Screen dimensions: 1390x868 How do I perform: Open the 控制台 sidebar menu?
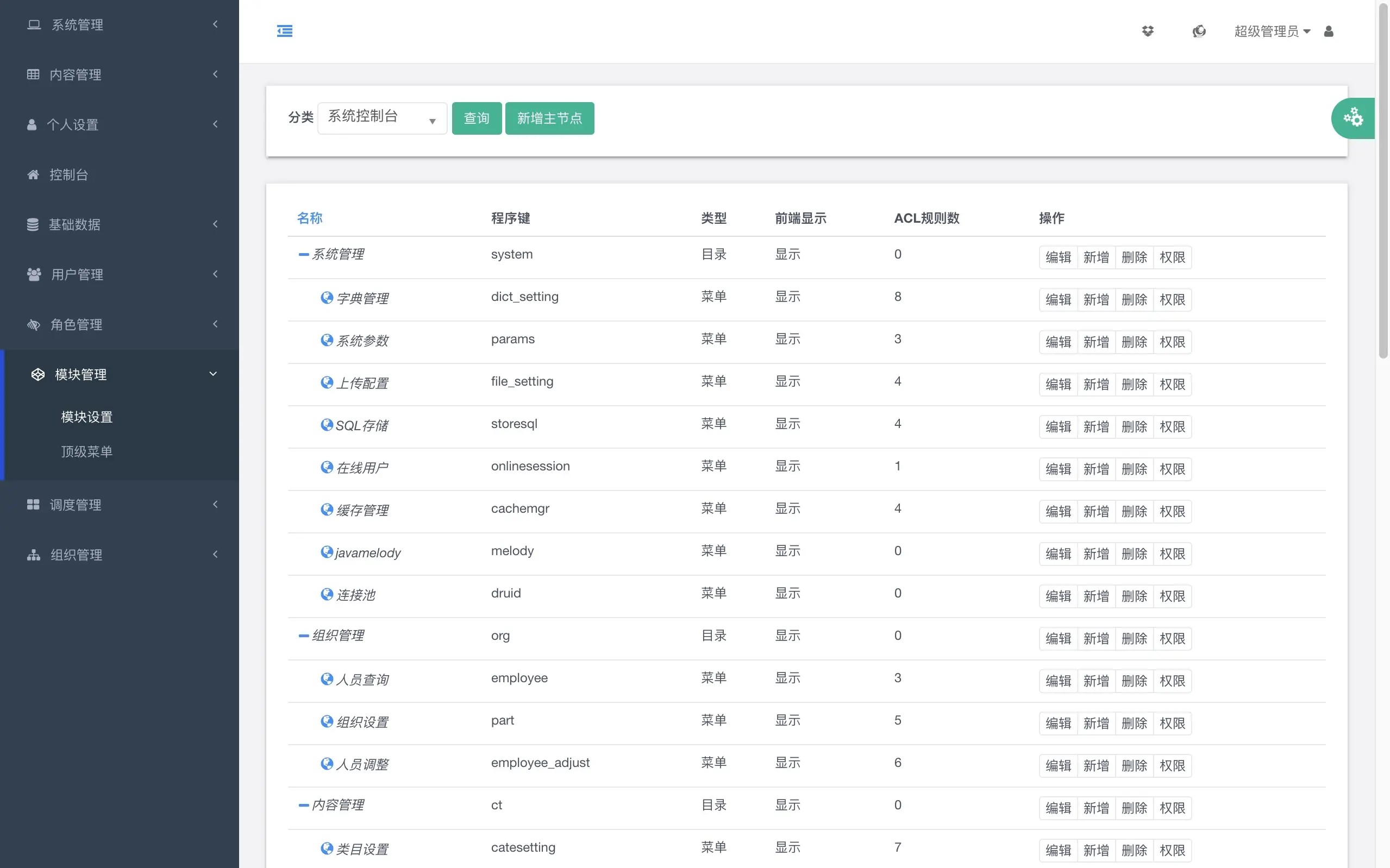[x=119, y=174]
